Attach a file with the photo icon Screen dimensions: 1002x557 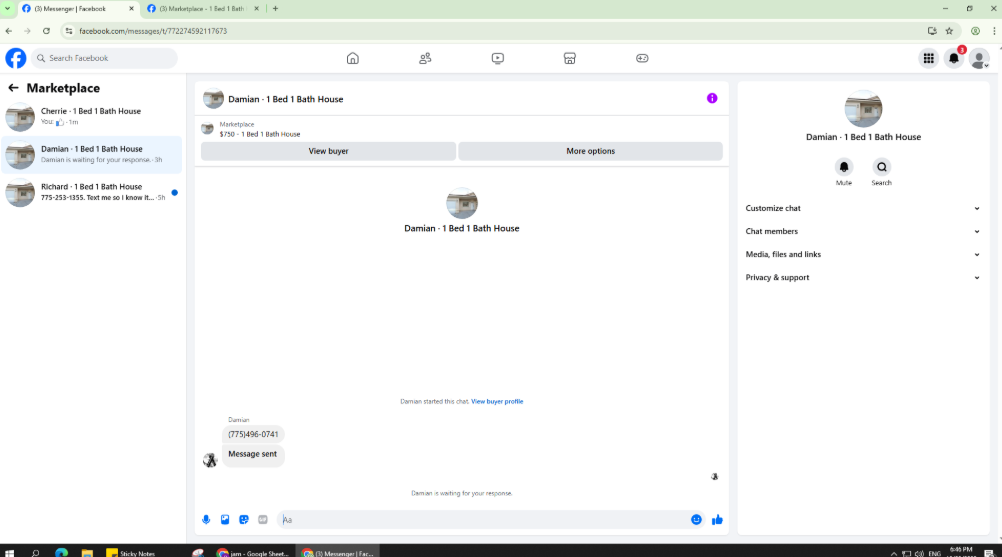point(225,520)
